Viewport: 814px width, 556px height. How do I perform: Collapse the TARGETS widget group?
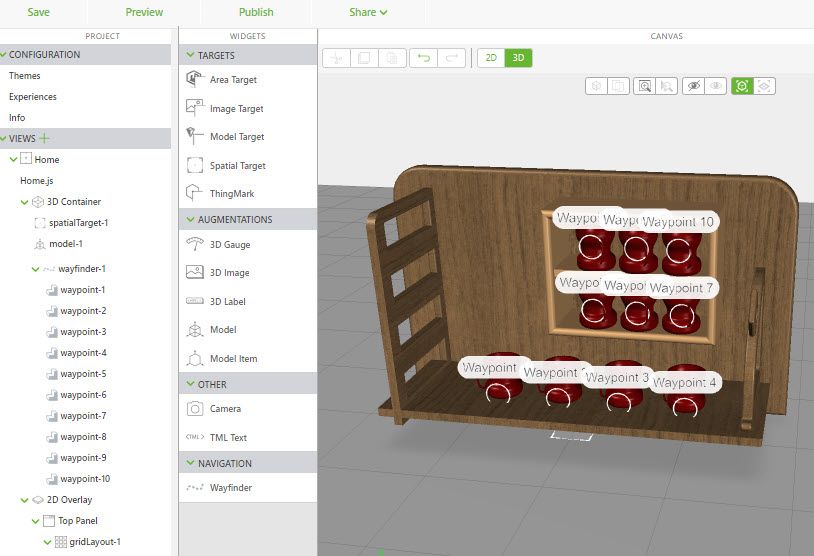[190, 55]
